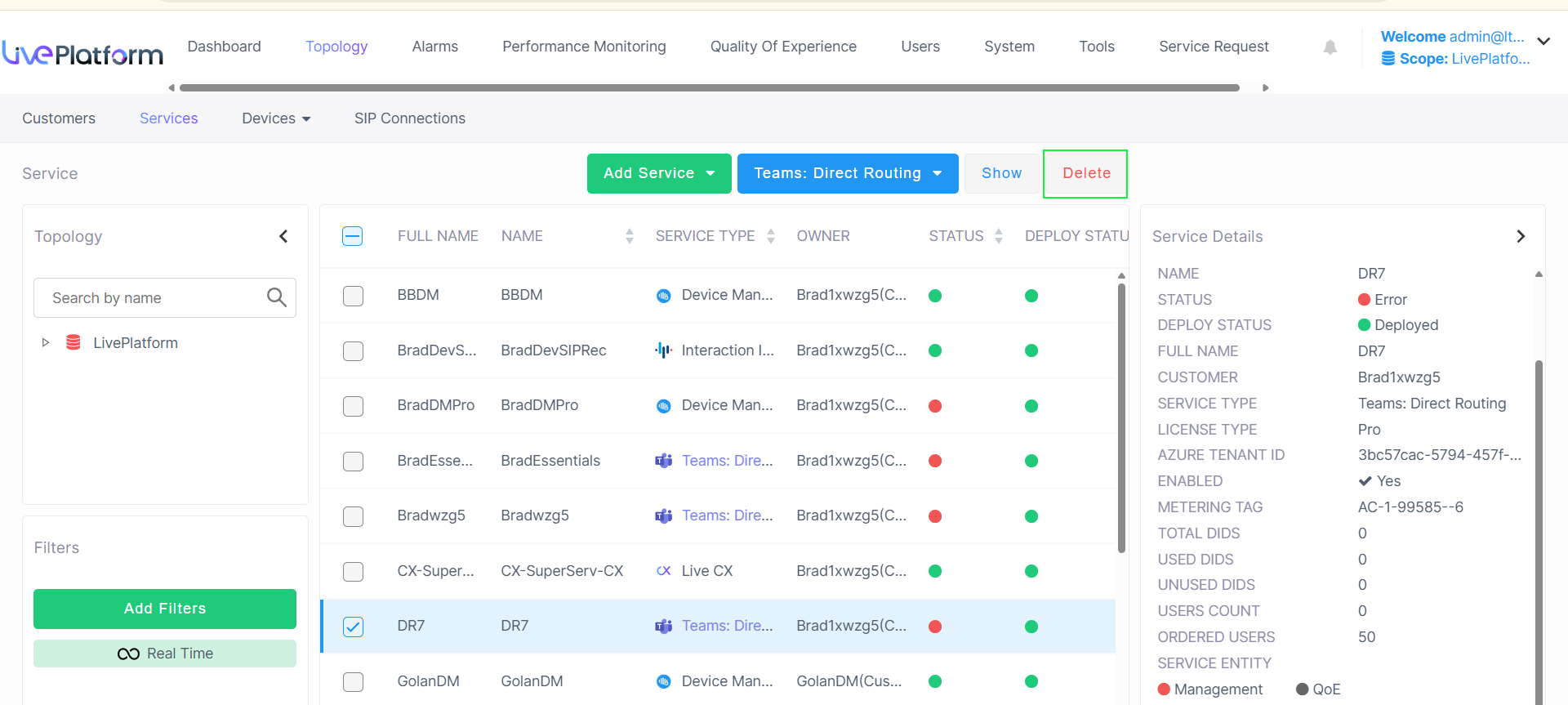Expand the LivePlatform tree node

(x=46, y=343)
